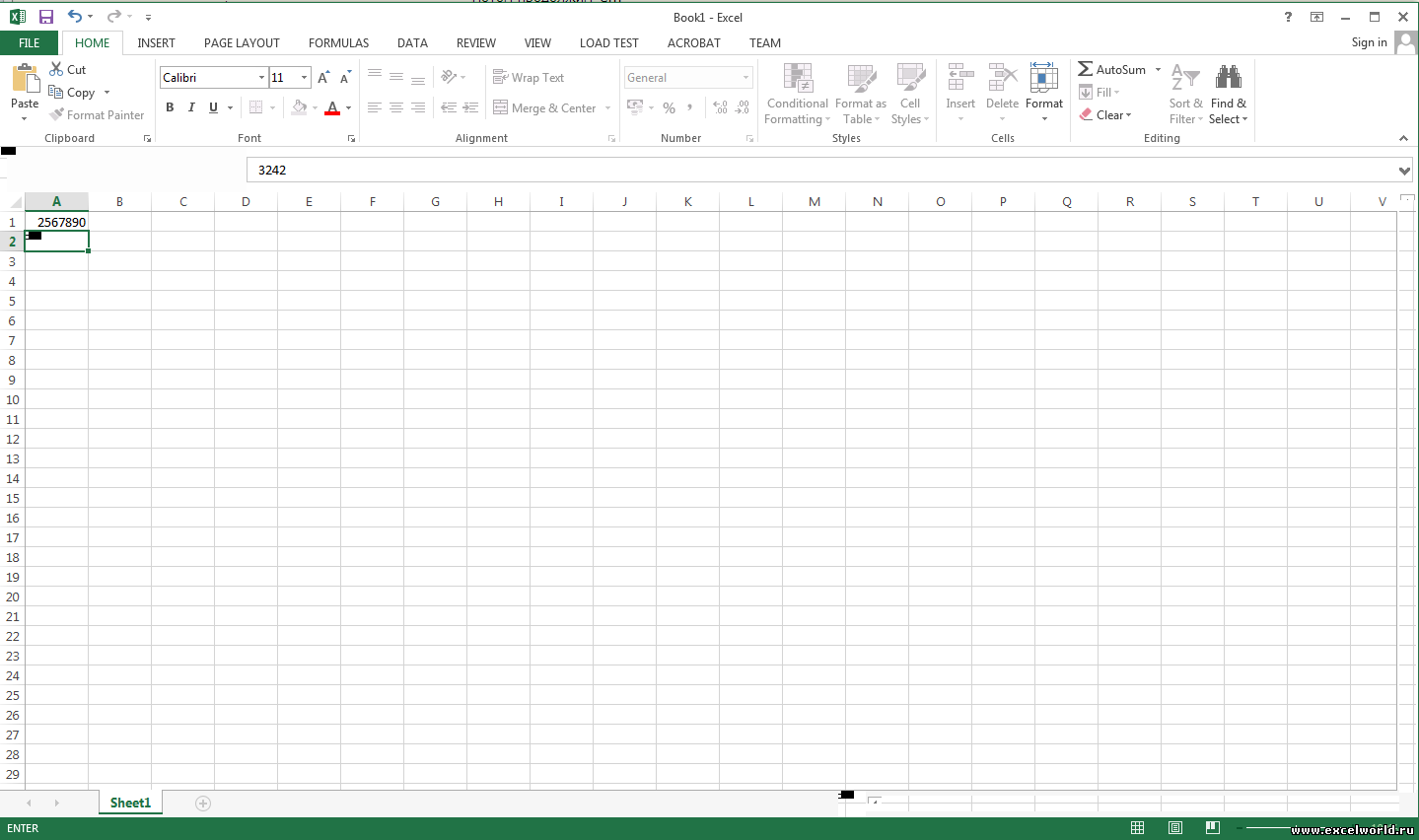This screenshot has height=840, width=1419.
Task: Switch to the INSERT tab
Action: coord(157,43)
